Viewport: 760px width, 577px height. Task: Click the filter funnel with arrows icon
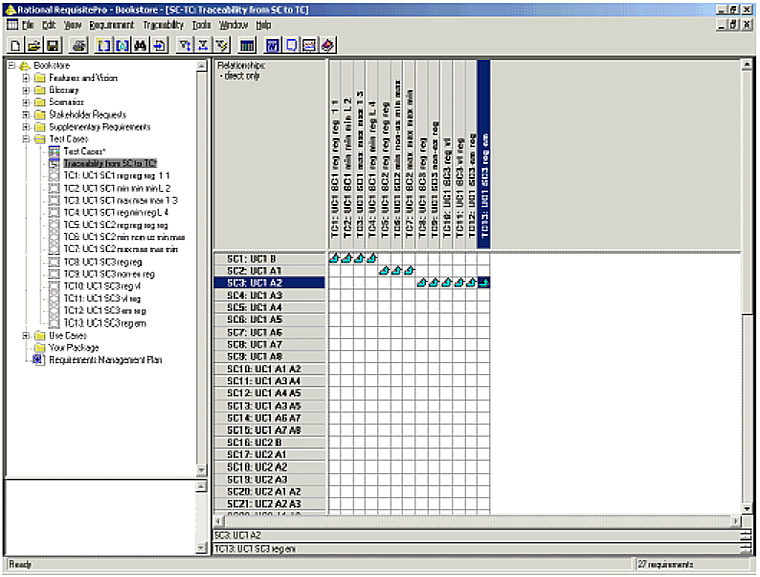(184, 46)
